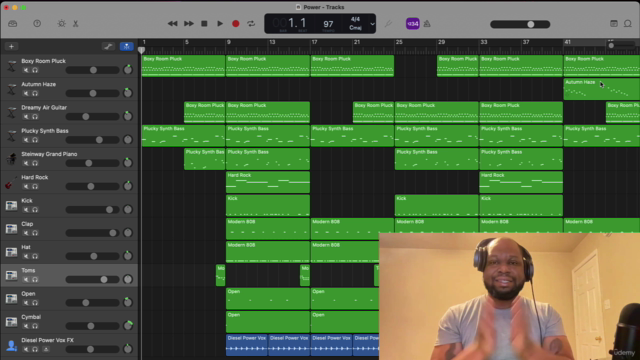This screenshot has width=640, height=360.
Task: Select first Diesel Power Vox audio region
Action: coord(247,345)
